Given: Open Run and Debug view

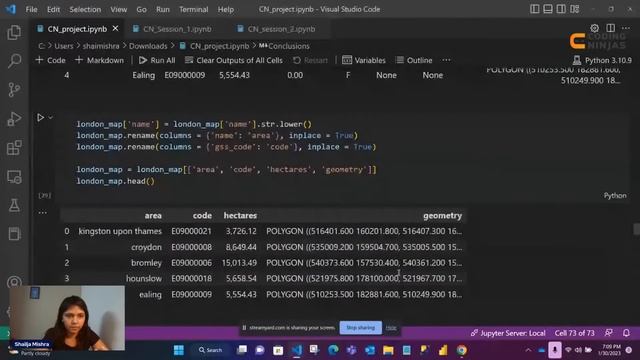Looking at the screenshot, I should tap(14, 119).
